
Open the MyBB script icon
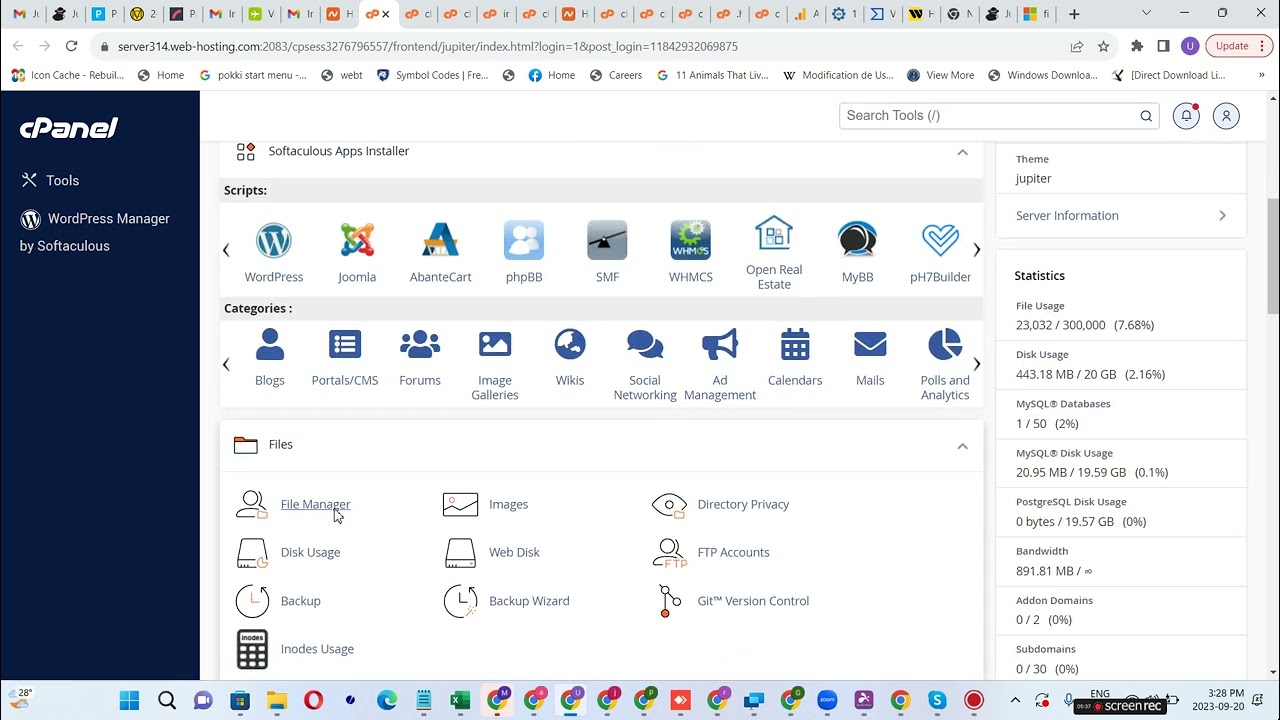tap(857, 241)
